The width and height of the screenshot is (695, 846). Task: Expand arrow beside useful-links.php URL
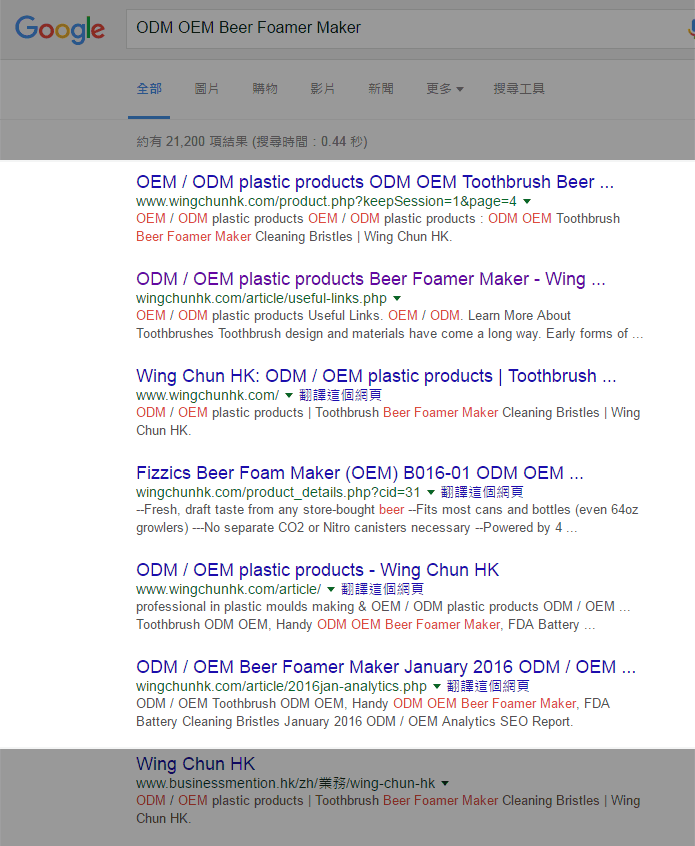[397, 298]
